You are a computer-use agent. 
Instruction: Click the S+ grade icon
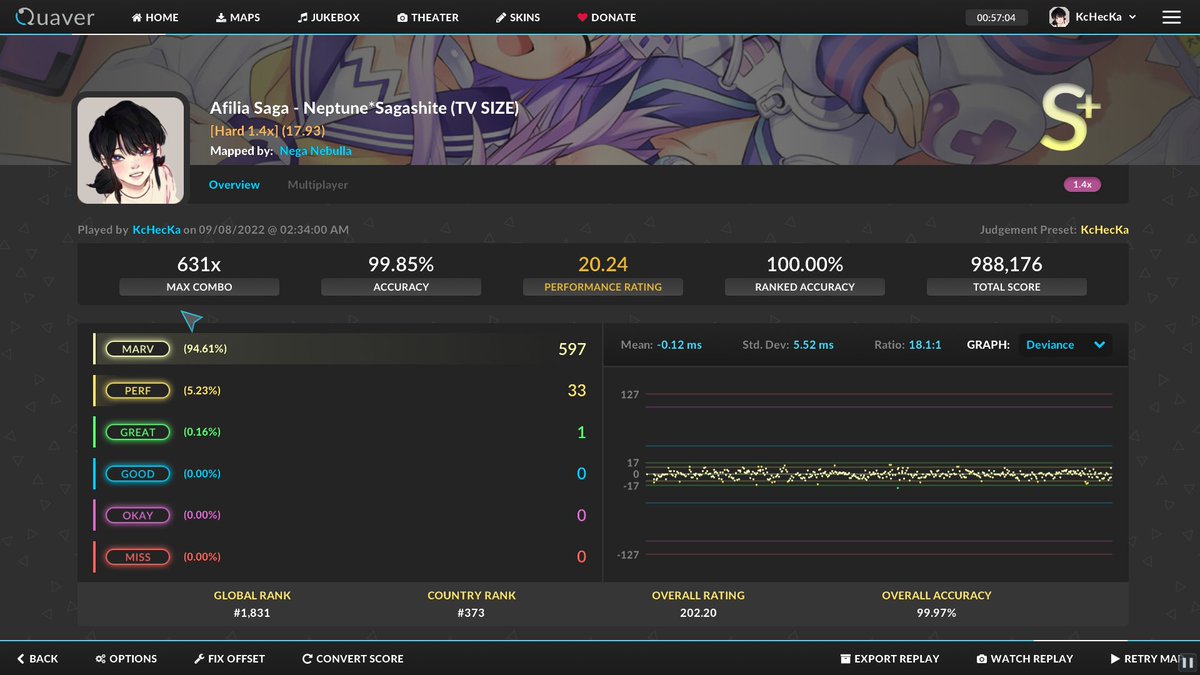[1071, 118]
